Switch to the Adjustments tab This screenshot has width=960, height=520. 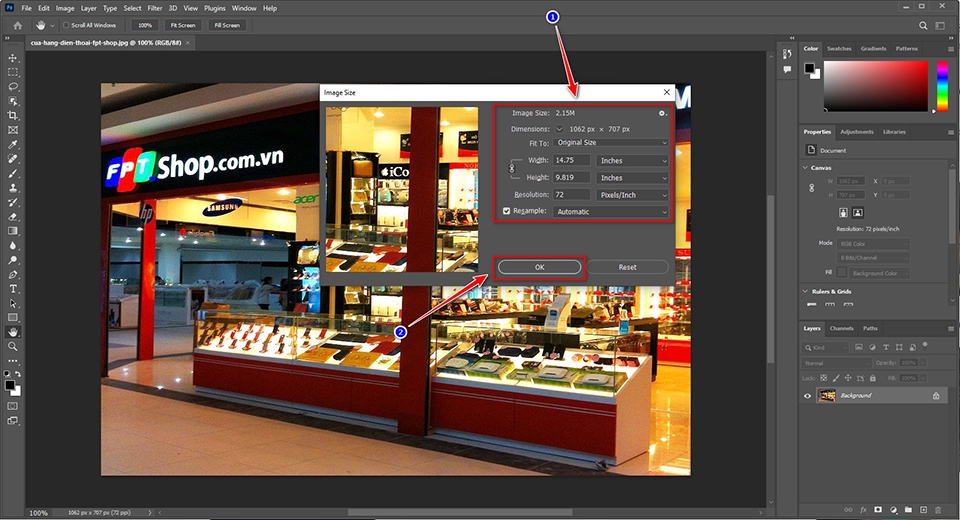[857, 132]
